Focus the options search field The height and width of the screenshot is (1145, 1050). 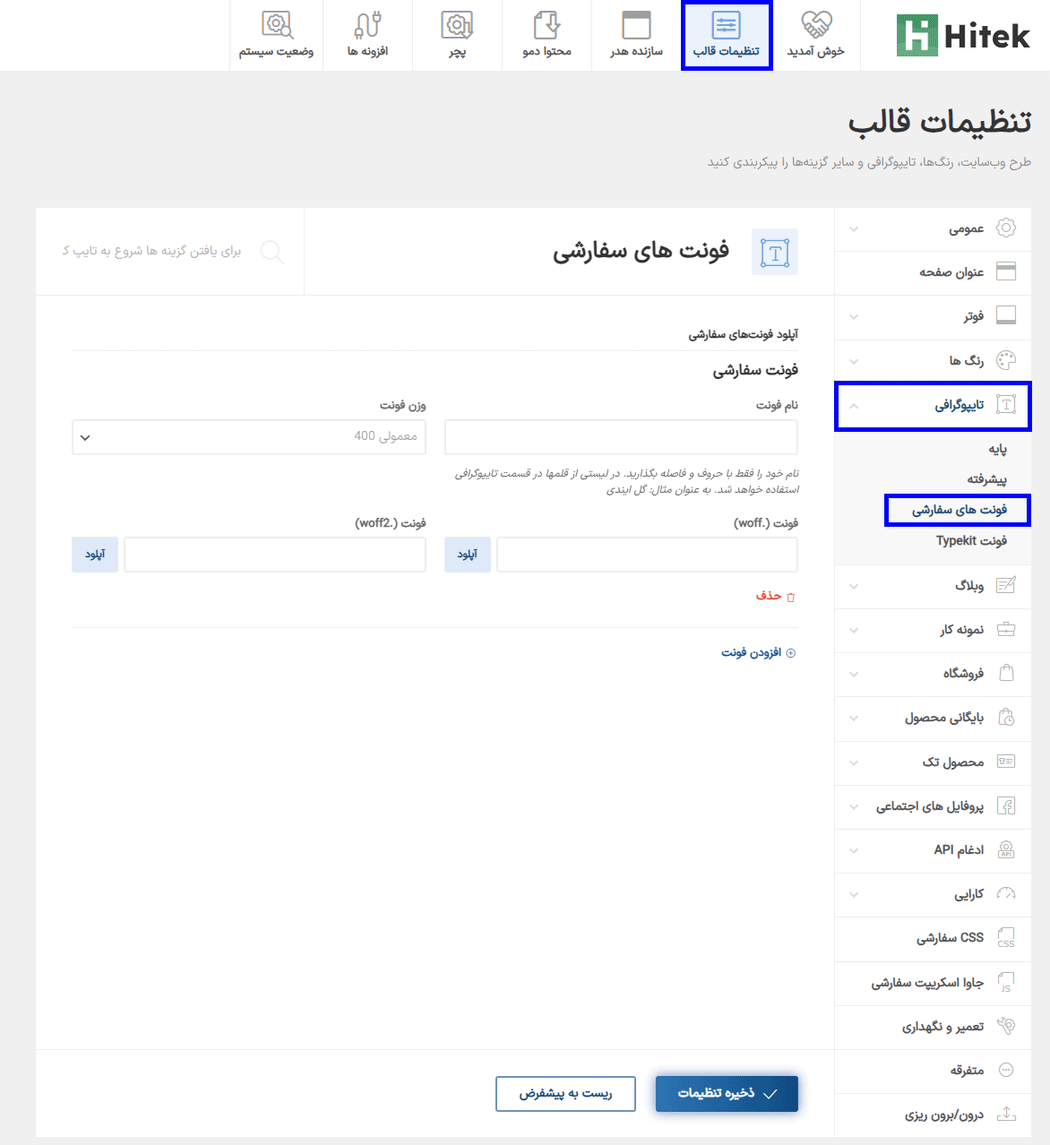point(151,251)
